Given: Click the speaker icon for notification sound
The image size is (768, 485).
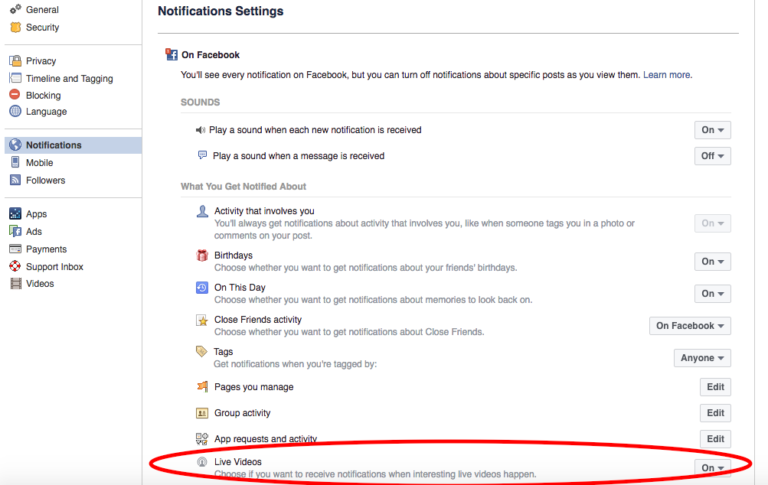Looking at the screenshot, I should point(200,130).
